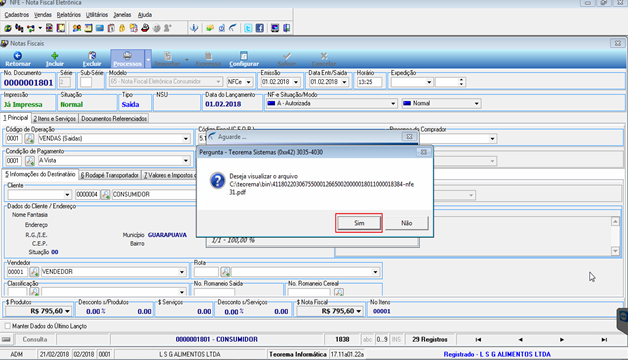Image resolution: width=628 pixels, height=360 pixels.
Task: Expand the Expedição dropdown
Action: tap(429, 82)
